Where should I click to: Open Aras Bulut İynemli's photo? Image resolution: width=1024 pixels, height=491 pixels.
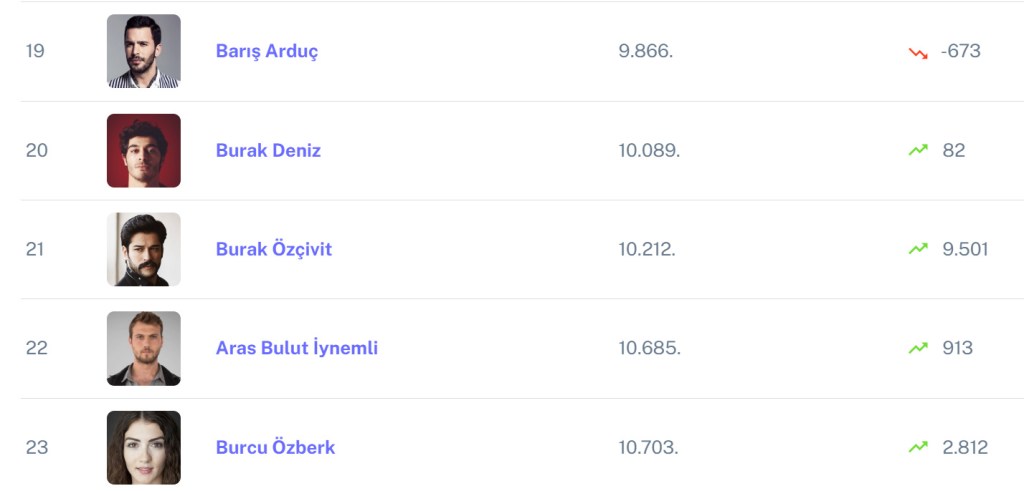pos(144,348)
